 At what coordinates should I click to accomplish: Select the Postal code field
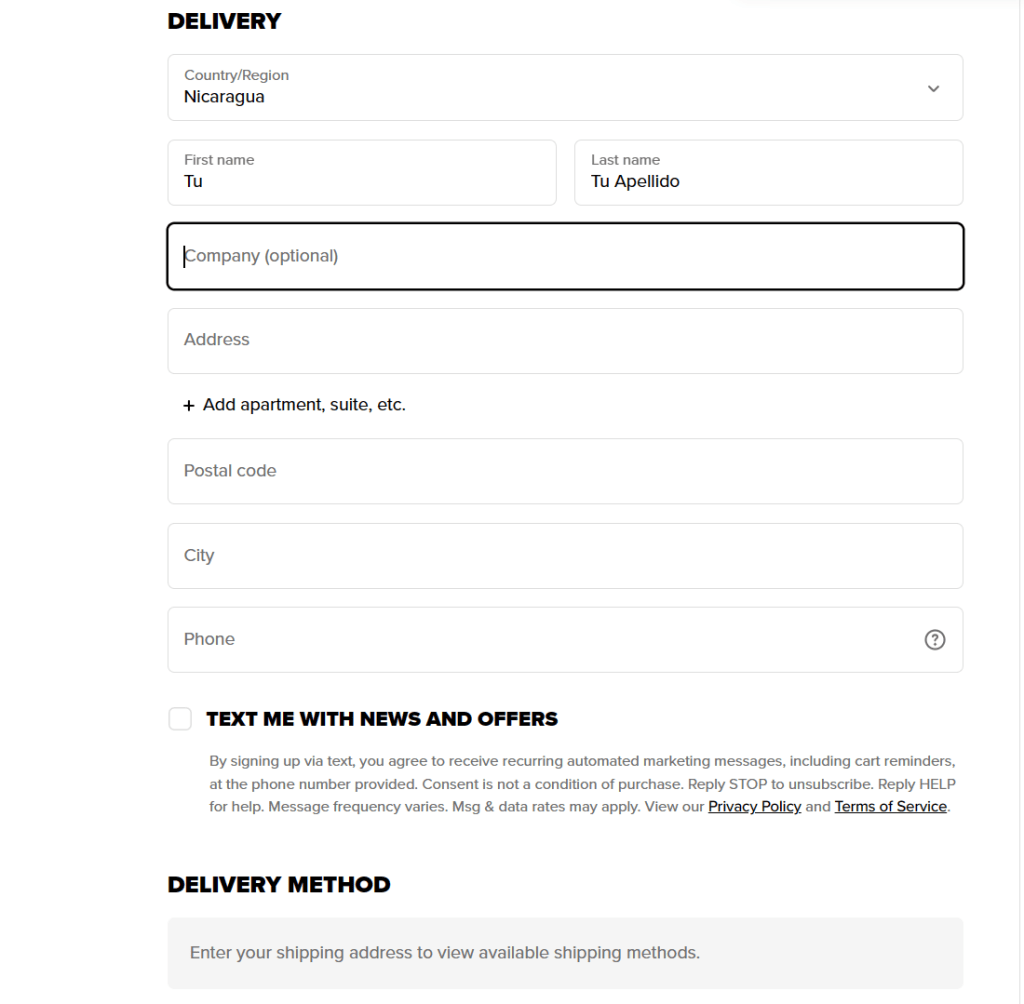coord(565,471)
